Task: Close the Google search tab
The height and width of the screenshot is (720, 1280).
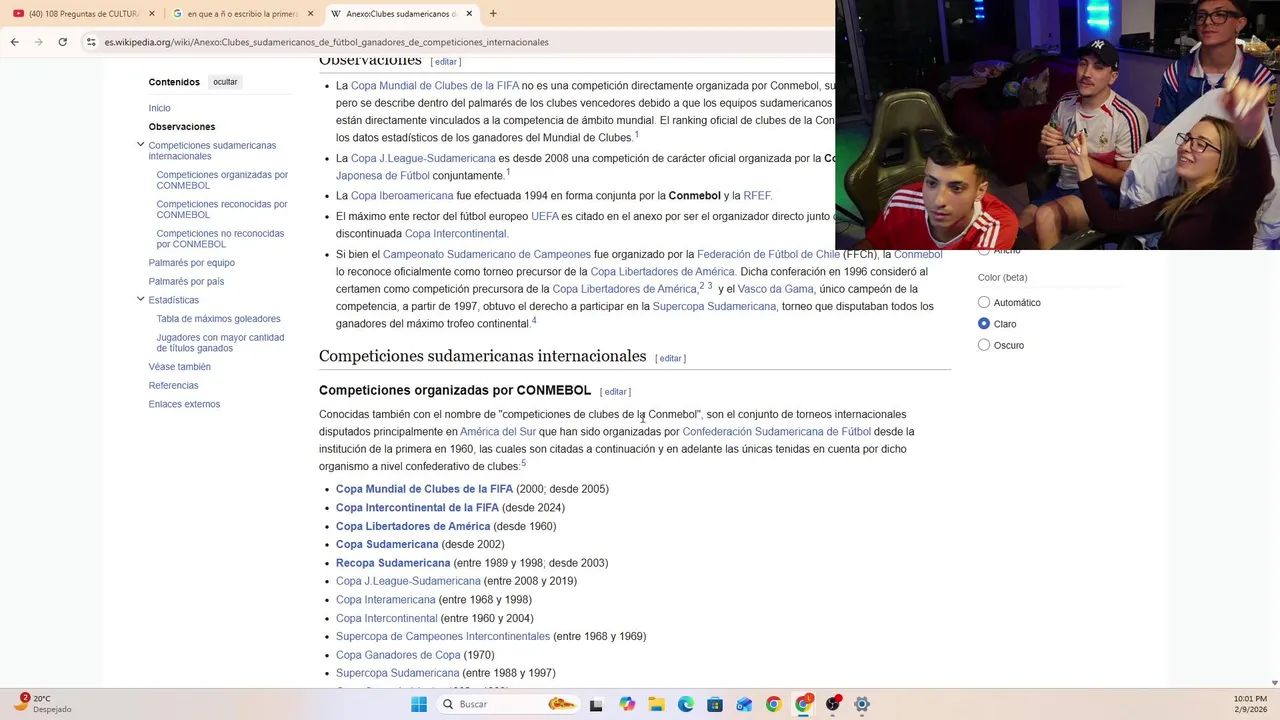Action: point(310,14)
